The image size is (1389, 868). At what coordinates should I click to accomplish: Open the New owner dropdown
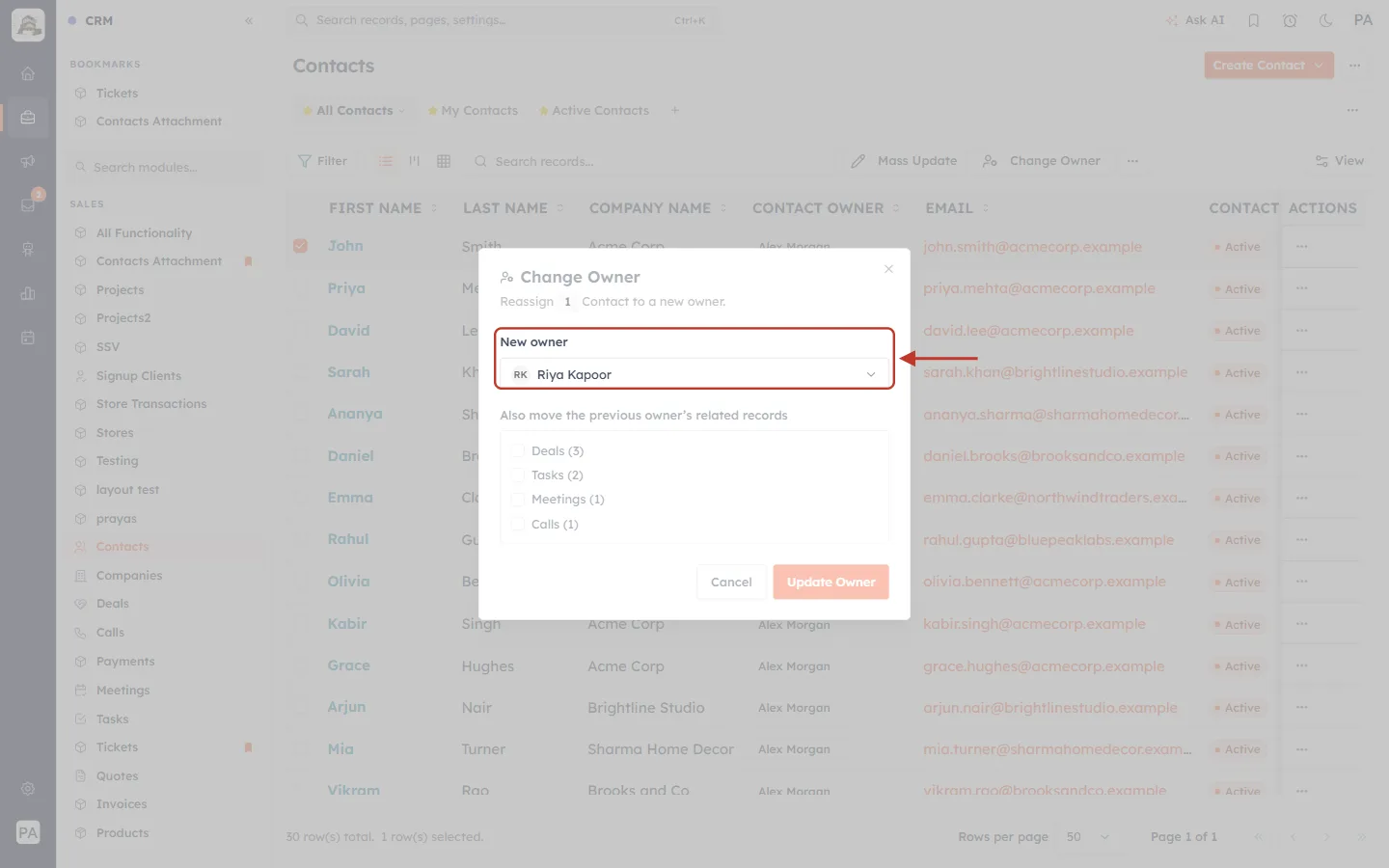pos(694,374)
